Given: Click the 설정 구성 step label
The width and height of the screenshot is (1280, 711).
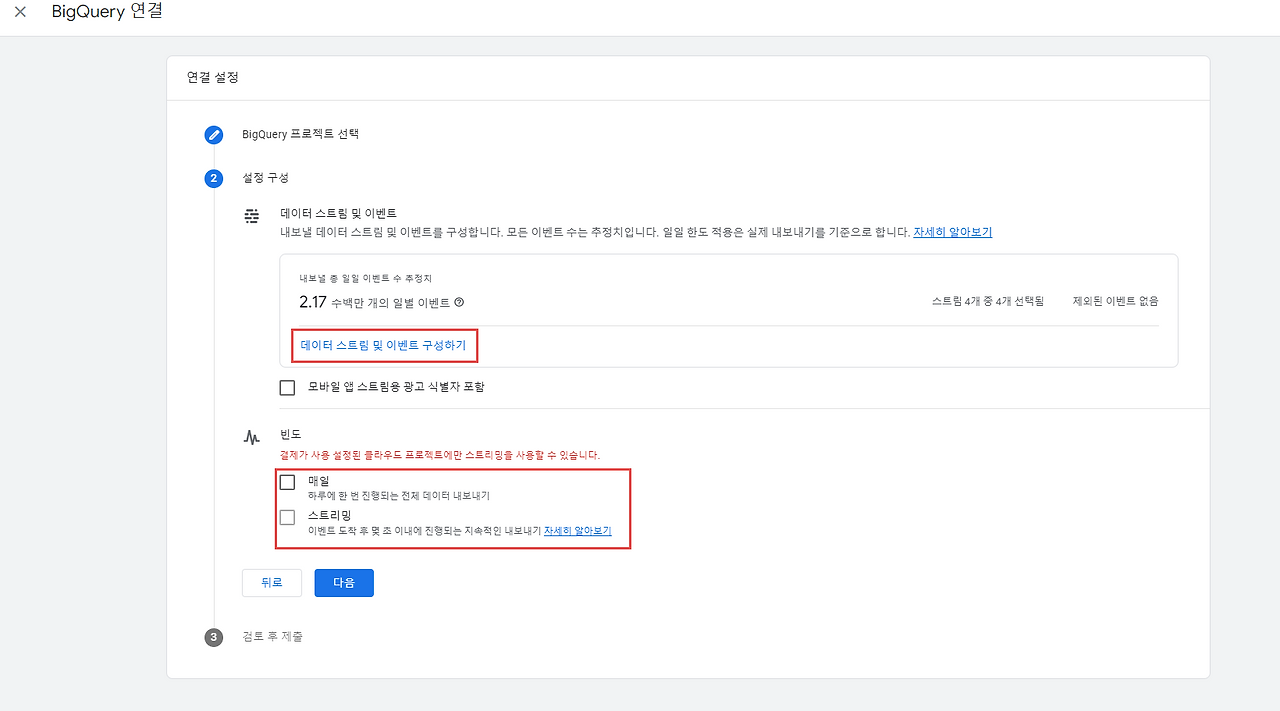Looking at the screenshot, I should click(265, 178).
